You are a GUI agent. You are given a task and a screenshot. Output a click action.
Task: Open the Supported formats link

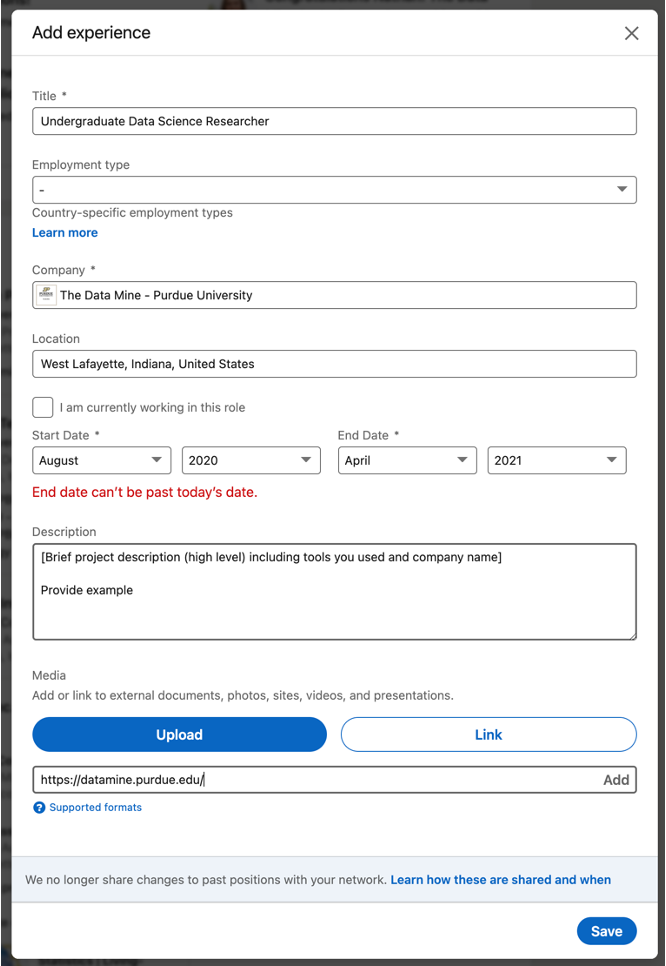point(95,808)
